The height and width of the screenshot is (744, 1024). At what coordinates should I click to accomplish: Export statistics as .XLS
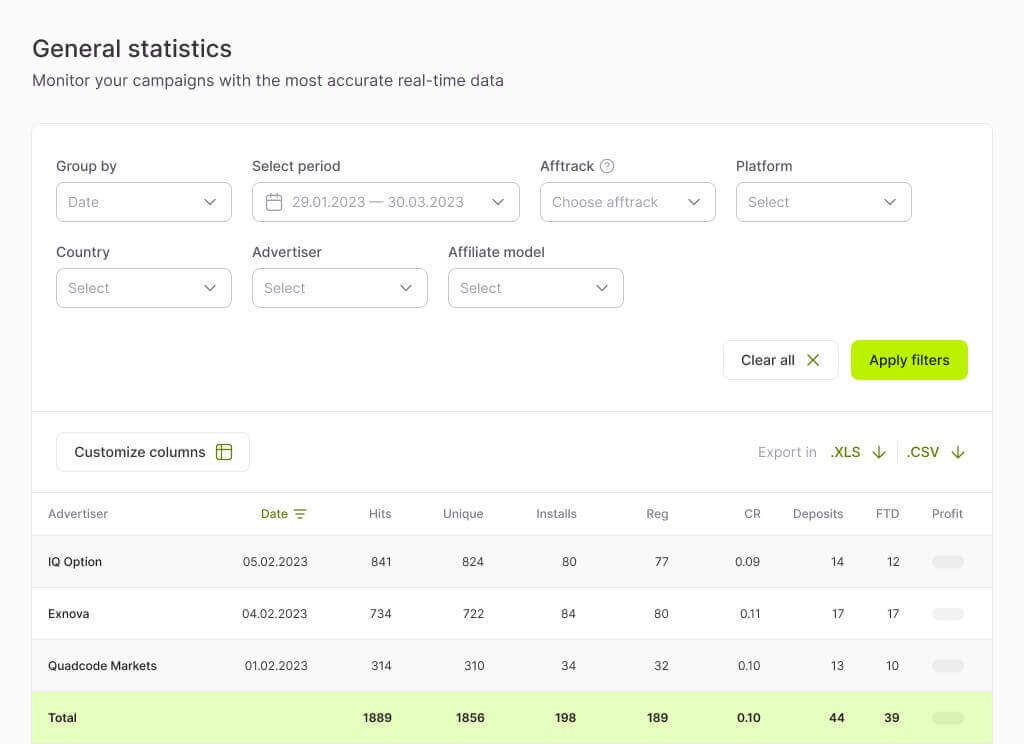coord(845,452)
